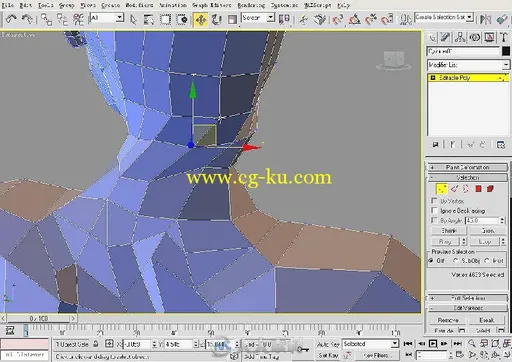This screenshot has height=362, width=512.
Task: Click the Shrink selection button
Action: point(449,230)
